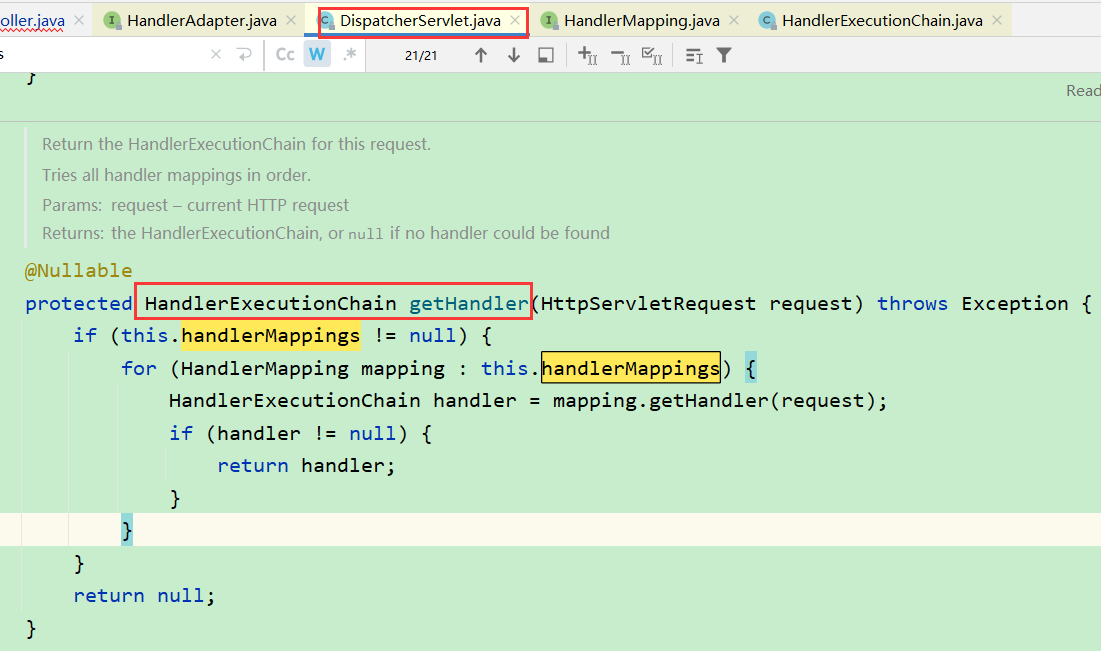Open the partially visible oller.java tab
The image size is (1101, 651).
[x=32, y=21]
